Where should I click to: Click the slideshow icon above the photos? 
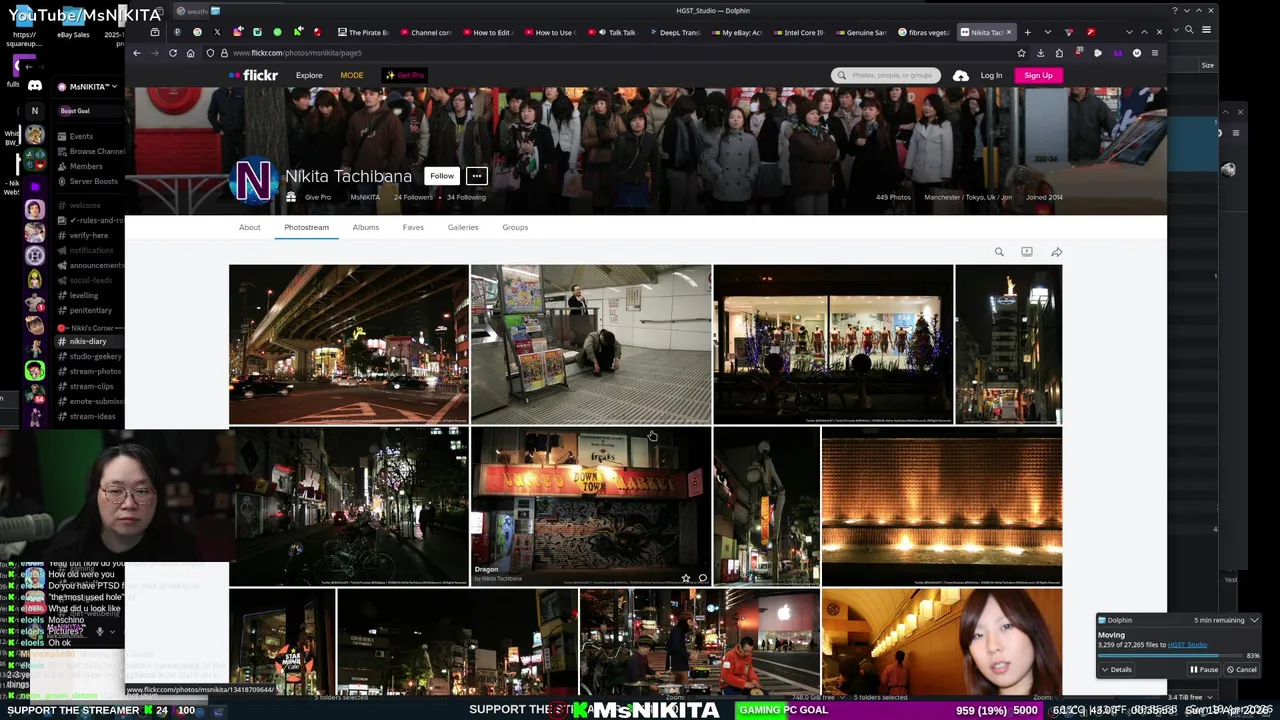(1027, 252)
